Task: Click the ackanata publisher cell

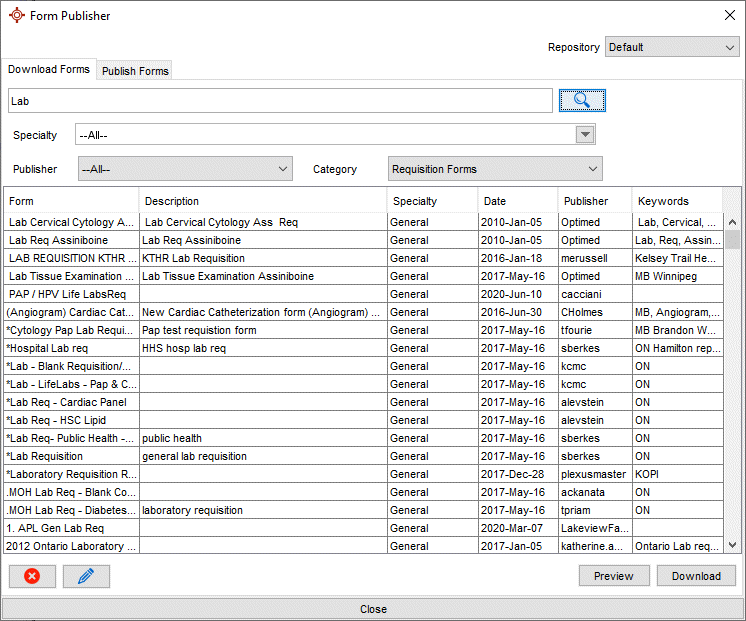Action: [x=595, y=492]
